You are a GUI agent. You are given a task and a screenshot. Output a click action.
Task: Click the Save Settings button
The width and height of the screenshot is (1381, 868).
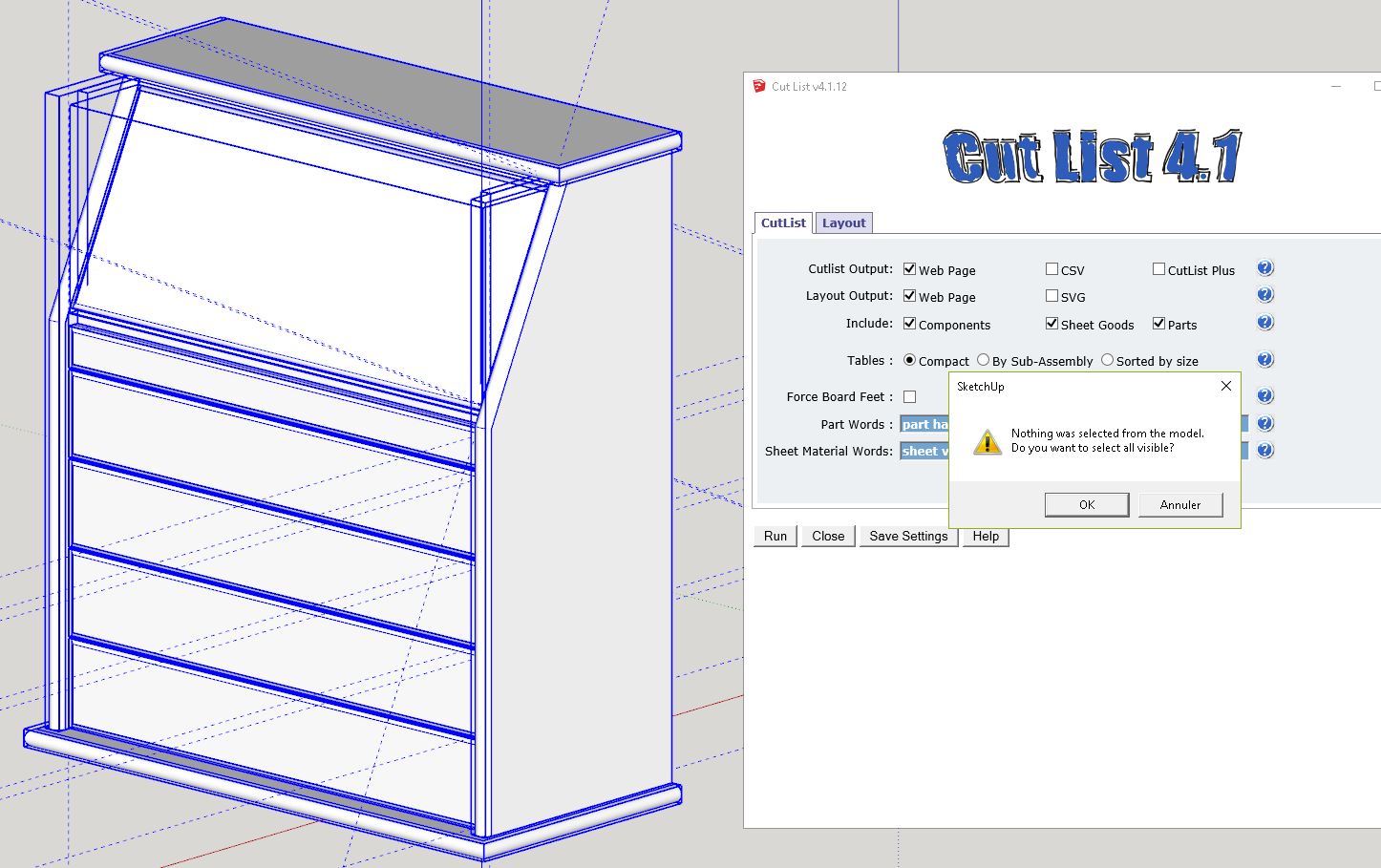(908, 537)
